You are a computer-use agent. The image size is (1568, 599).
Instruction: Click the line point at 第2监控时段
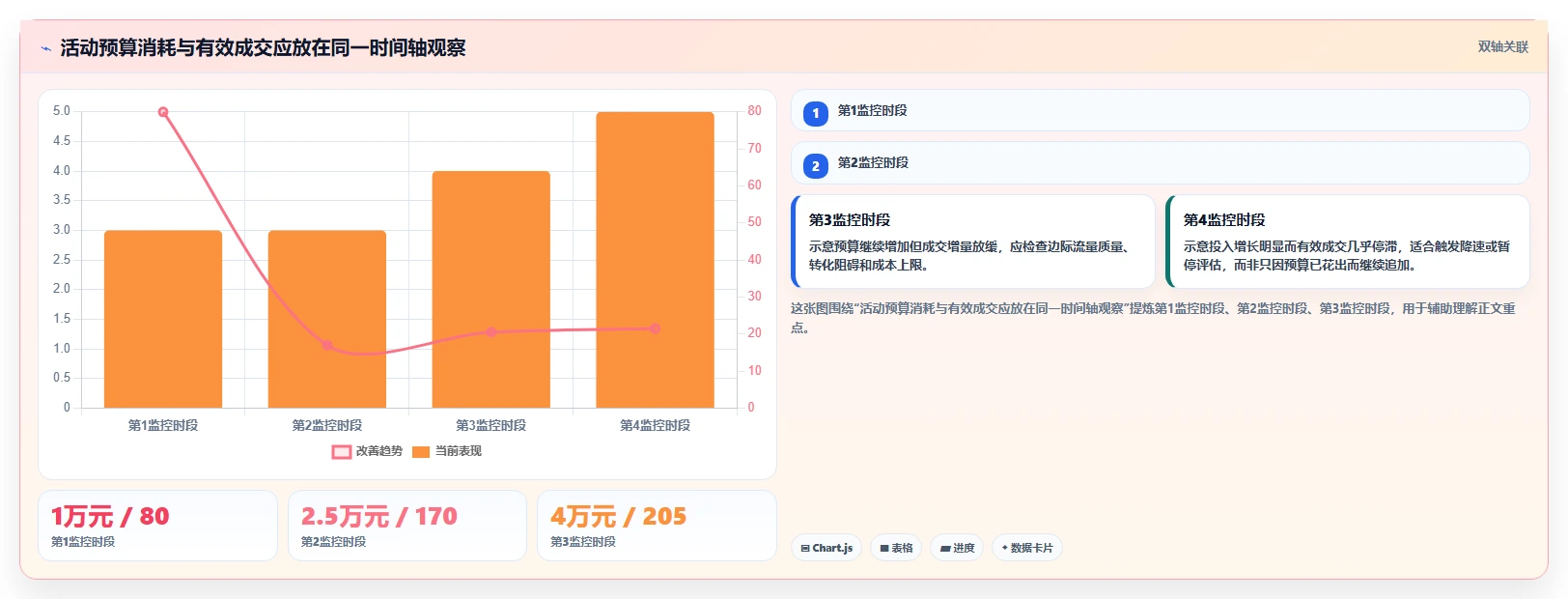click(327, 345)
